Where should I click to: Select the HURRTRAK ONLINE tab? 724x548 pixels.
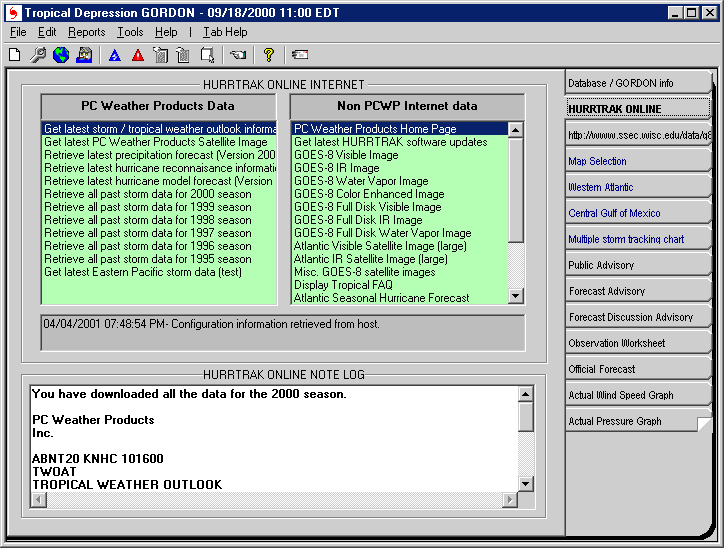[639, 108]
